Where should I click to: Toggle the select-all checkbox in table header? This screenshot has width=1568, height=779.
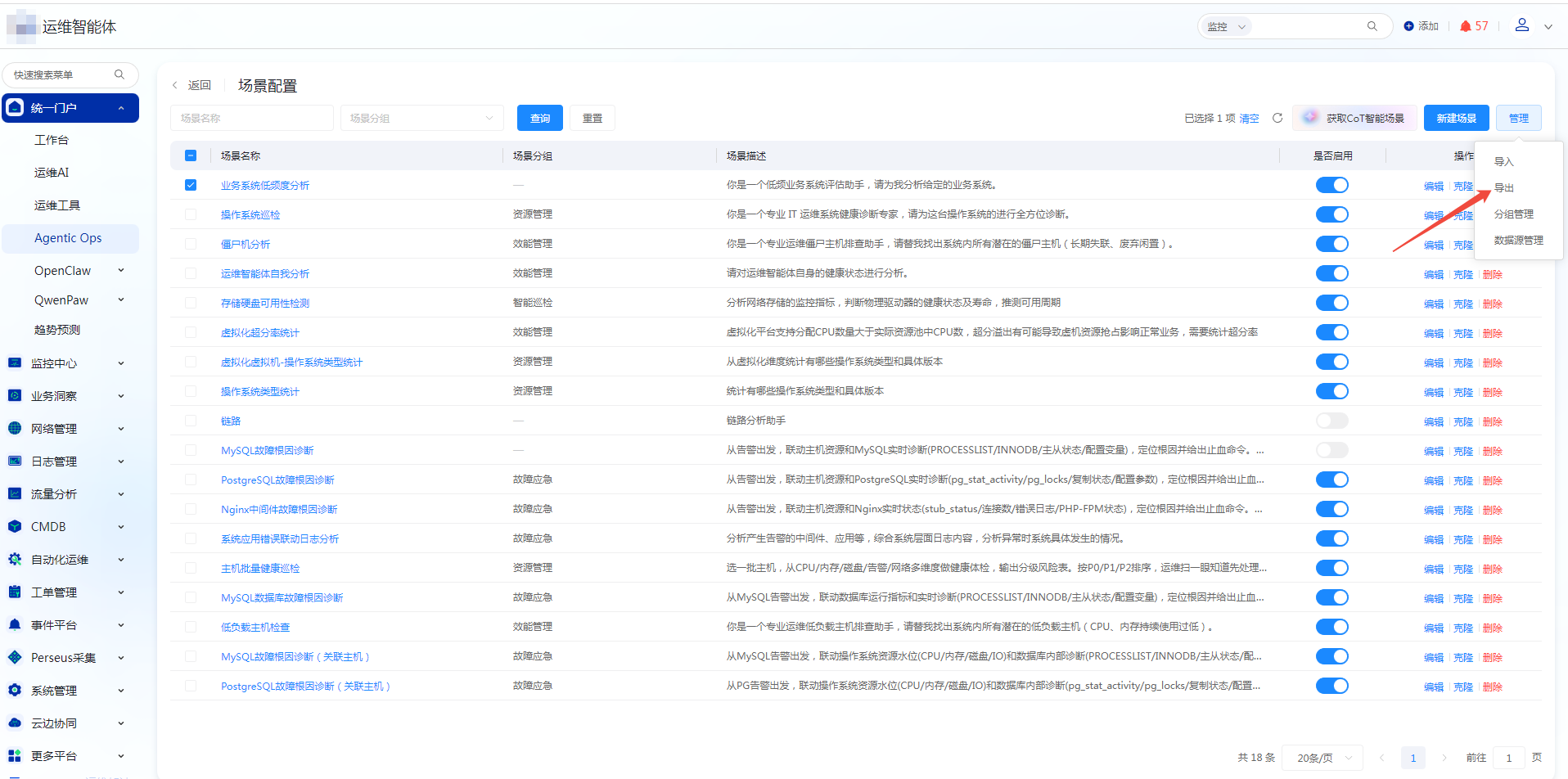coord(191,155)
